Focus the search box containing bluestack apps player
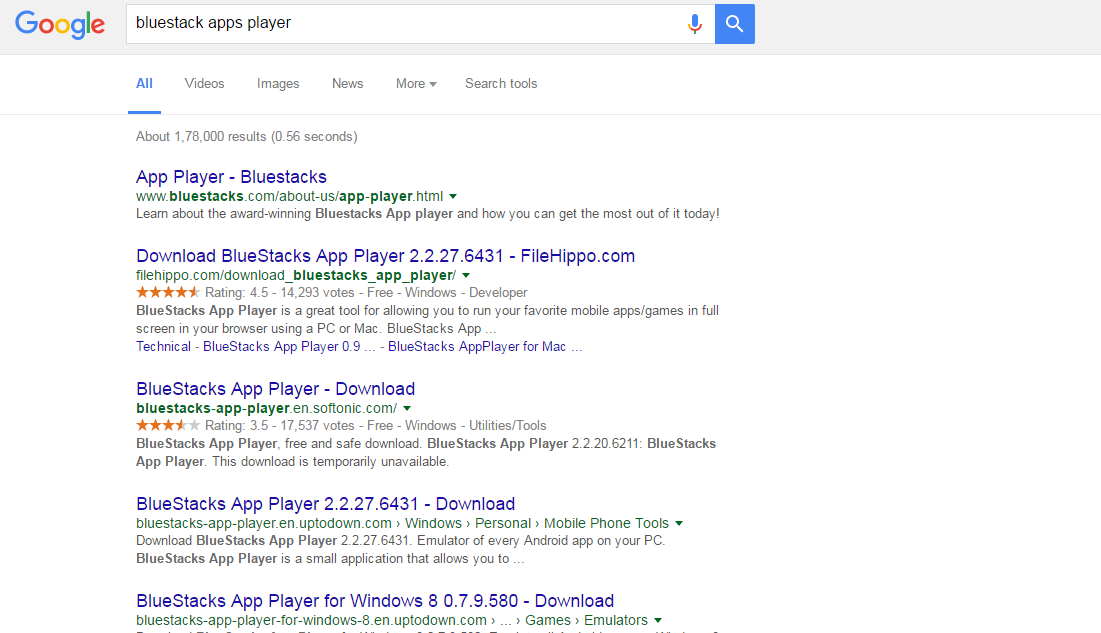Image resolution: width=1101 pixels, height=633 pixels. coord(420,24)
